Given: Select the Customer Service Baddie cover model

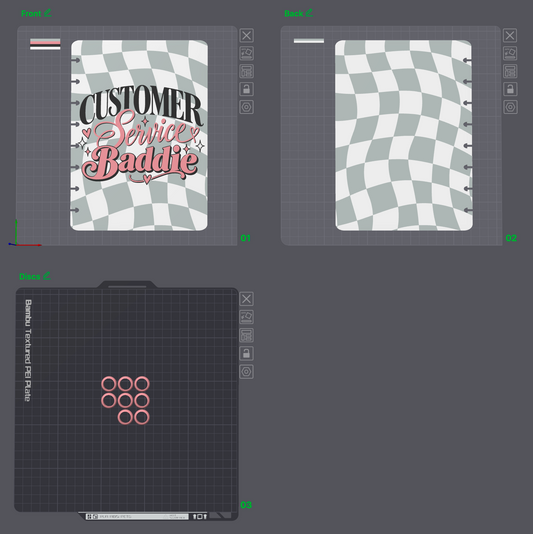Looking at the screenshot, I should click(x=139, y=135).
